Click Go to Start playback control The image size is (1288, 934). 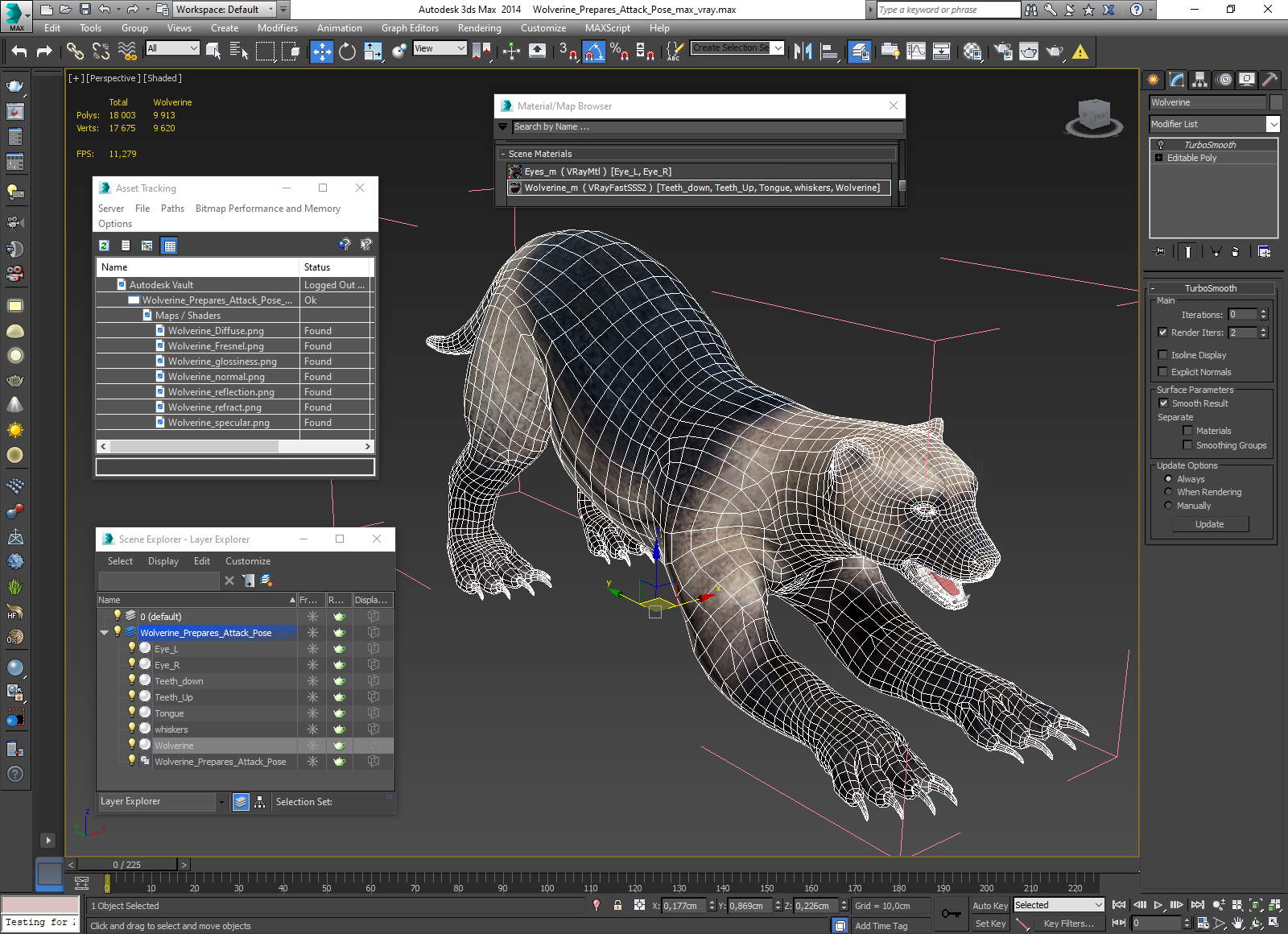pos(1119,905)
